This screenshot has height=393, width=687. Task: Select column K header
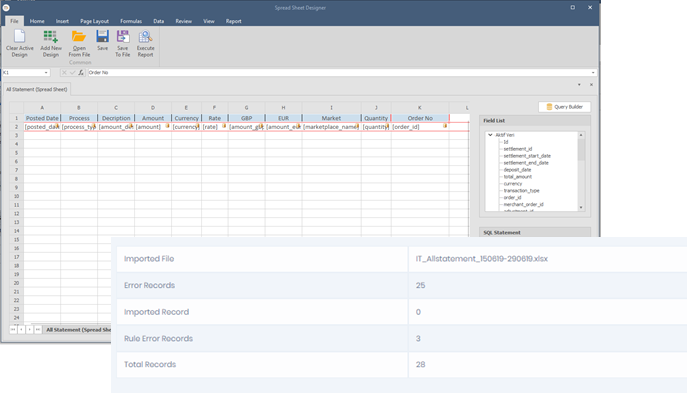420,108
